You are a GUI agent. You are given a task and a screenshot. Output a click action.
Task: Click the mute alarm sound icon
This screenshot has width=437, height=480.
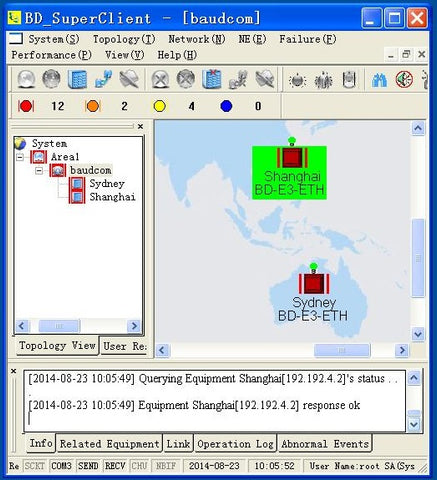(x=404, y=80)
